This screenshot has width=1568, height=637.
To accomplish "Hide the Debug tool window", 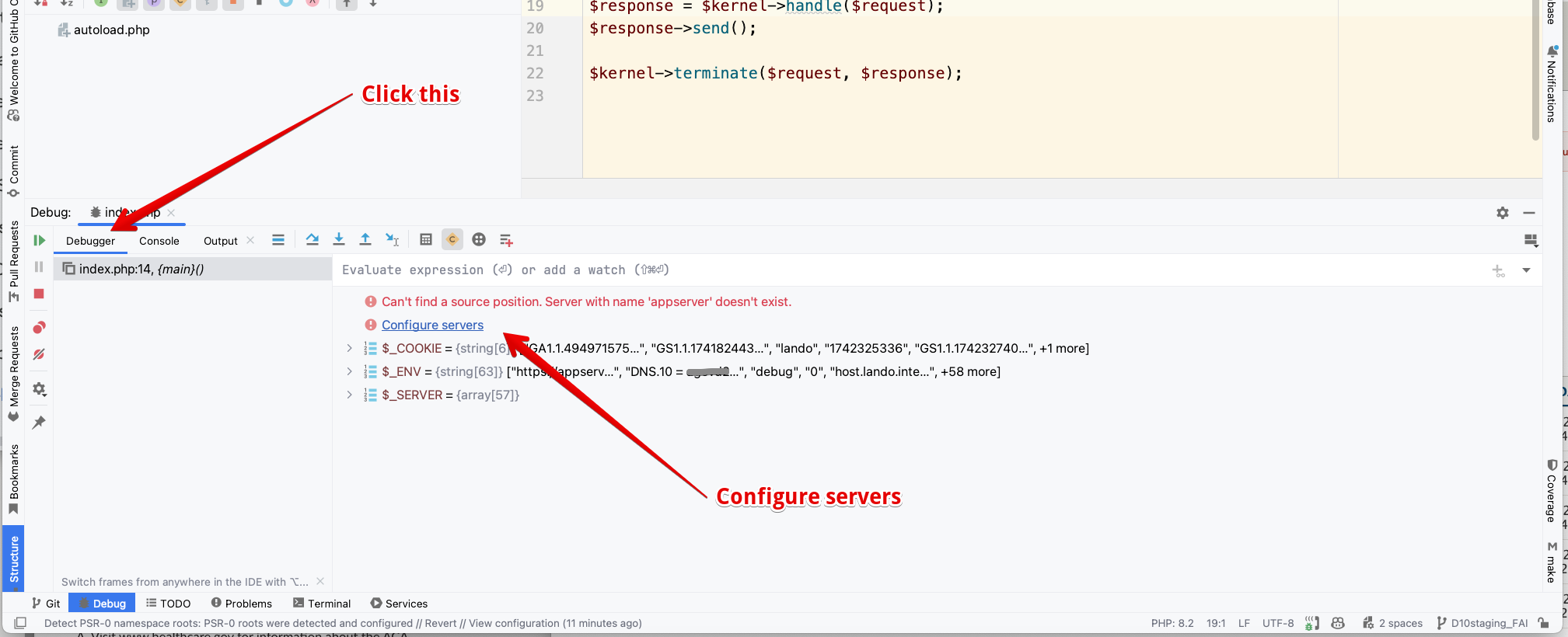I will coord(1529,213).
